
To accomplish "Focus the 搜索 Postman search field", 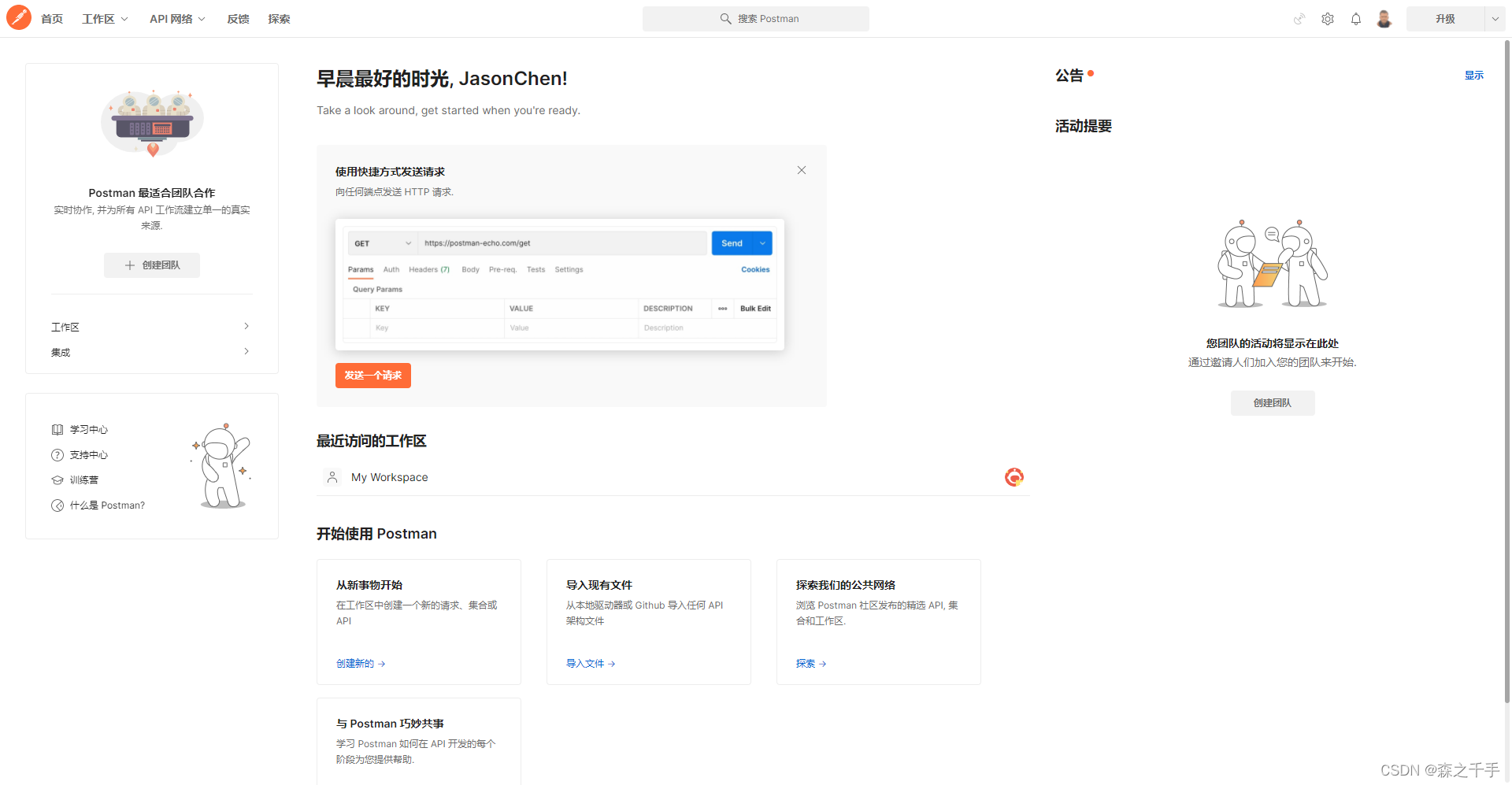I will click(x=756, y=19).
